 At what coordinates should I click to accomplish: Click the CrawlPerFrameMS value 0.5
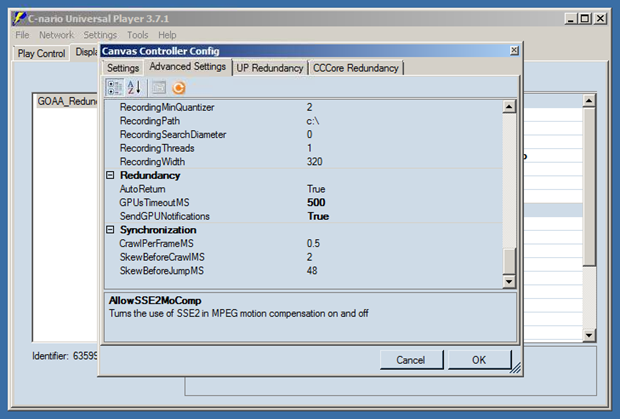click(313, 243)
